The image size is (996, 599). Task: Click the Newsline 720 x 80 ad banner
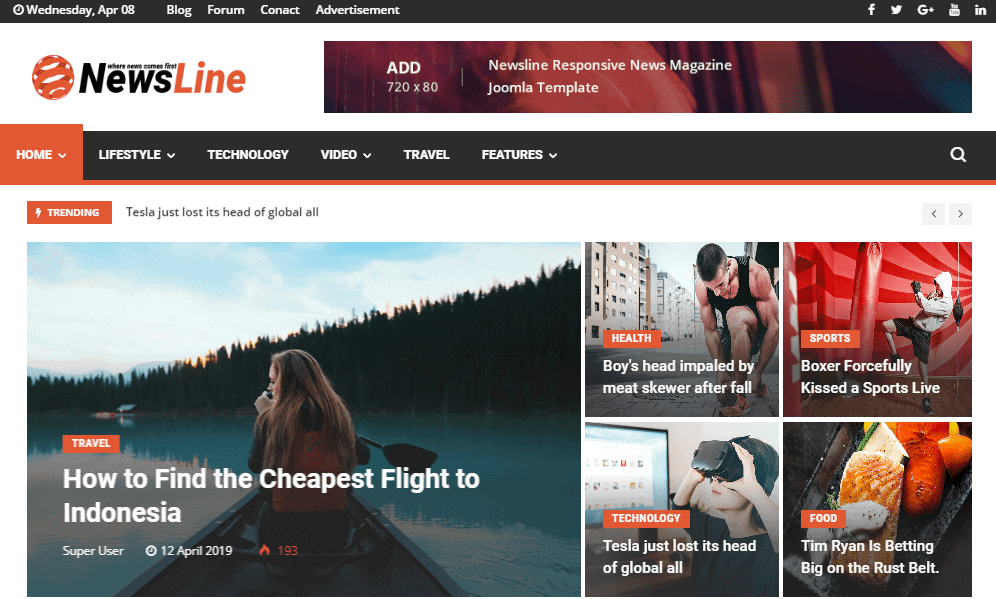647,77
